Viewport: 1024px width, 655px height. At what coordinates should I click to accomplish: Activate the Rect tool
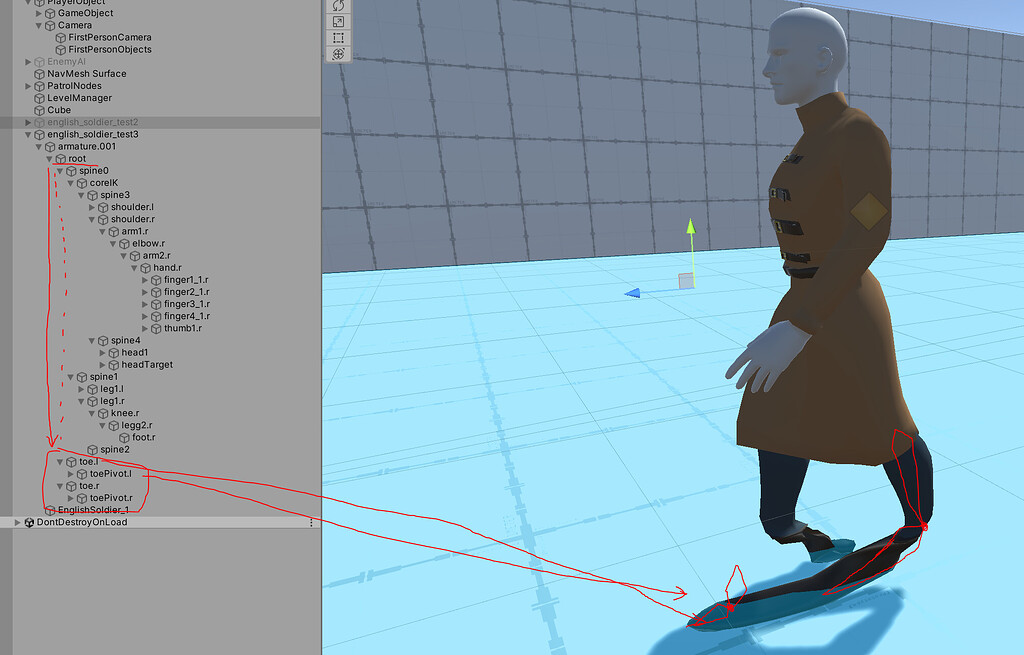point(338,38)
